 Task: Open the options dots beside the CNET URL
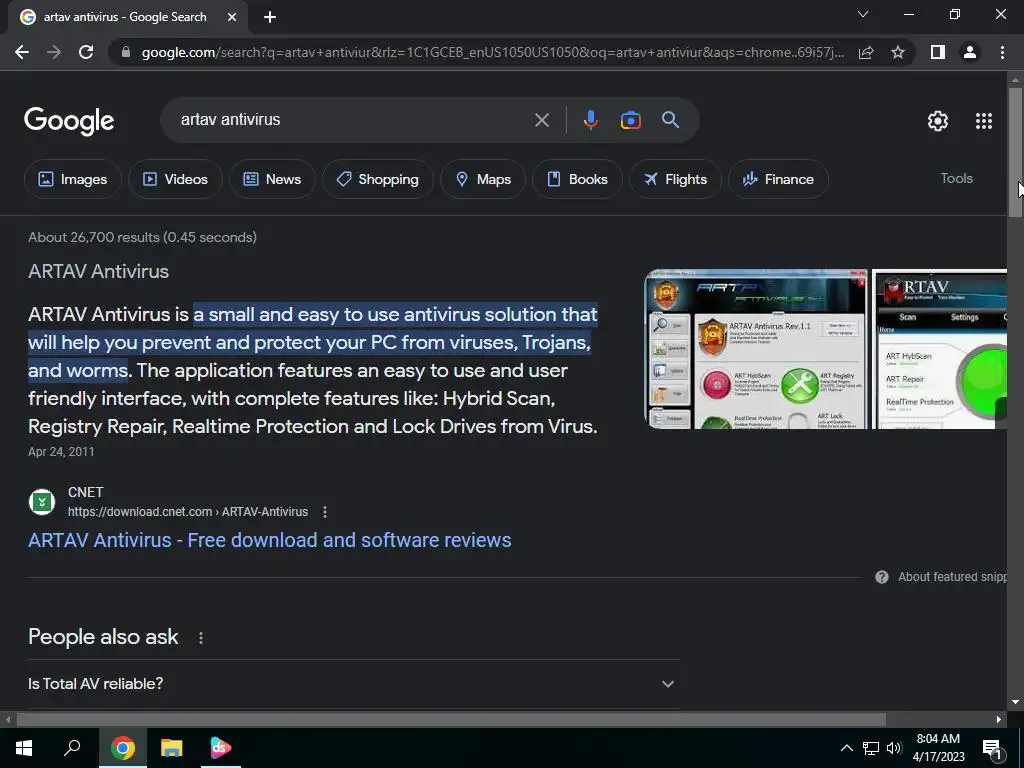coord(325,512)
